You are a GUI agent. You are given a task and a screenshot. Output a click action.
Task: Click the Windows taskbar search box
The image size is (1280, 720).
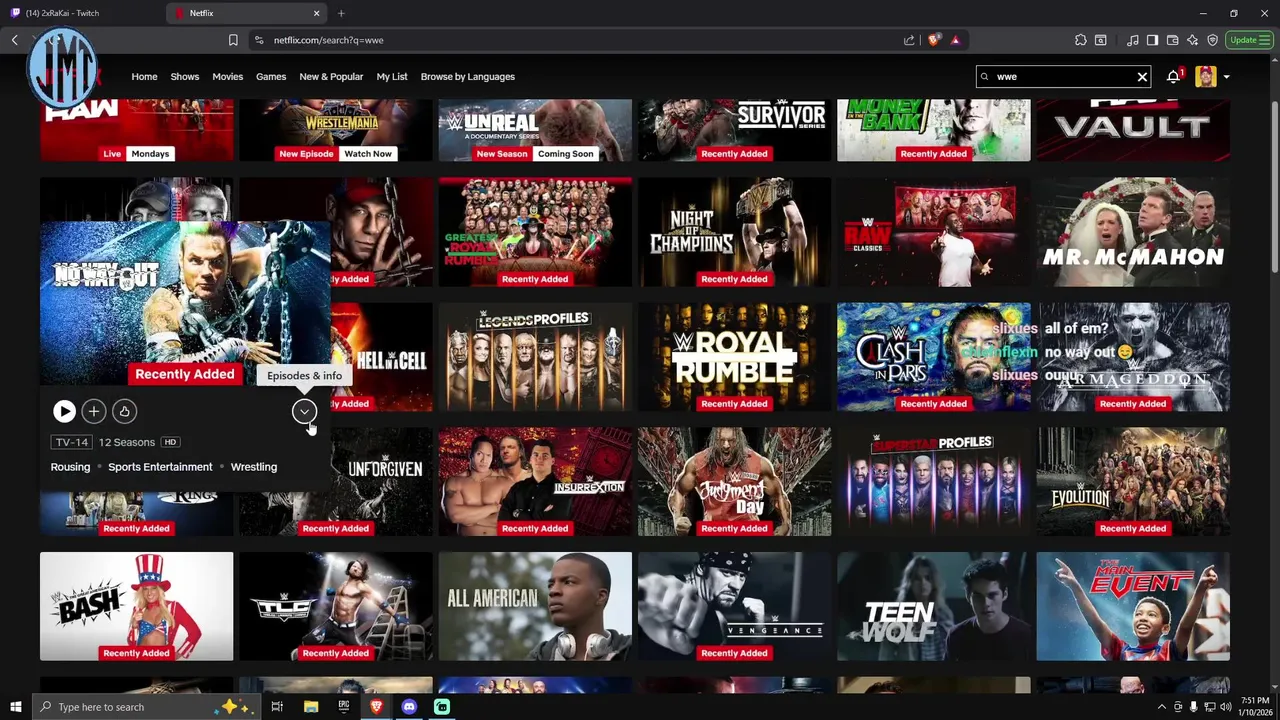tap(147, 707)
